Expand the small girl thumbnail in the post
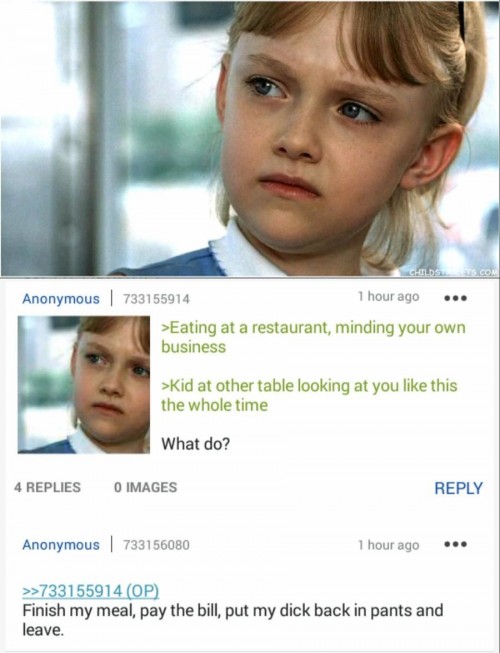The image size is (500, 653). tap(84, 384)
